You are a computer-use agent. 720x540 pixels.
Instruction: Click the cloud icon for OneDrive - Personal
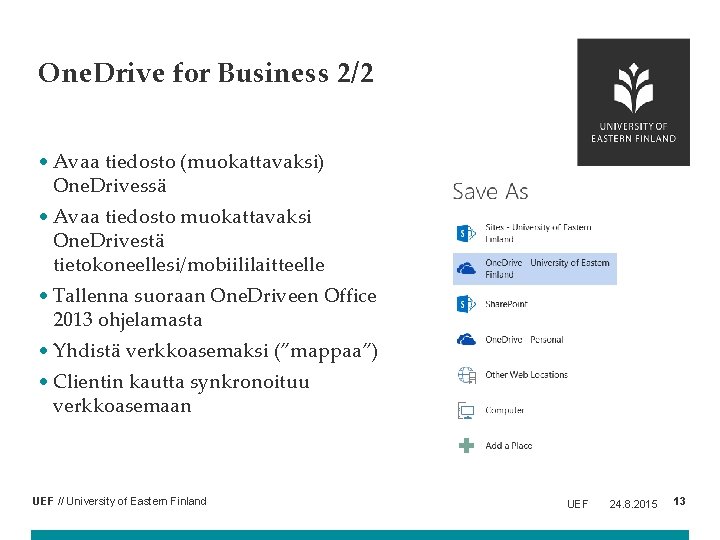466,339
